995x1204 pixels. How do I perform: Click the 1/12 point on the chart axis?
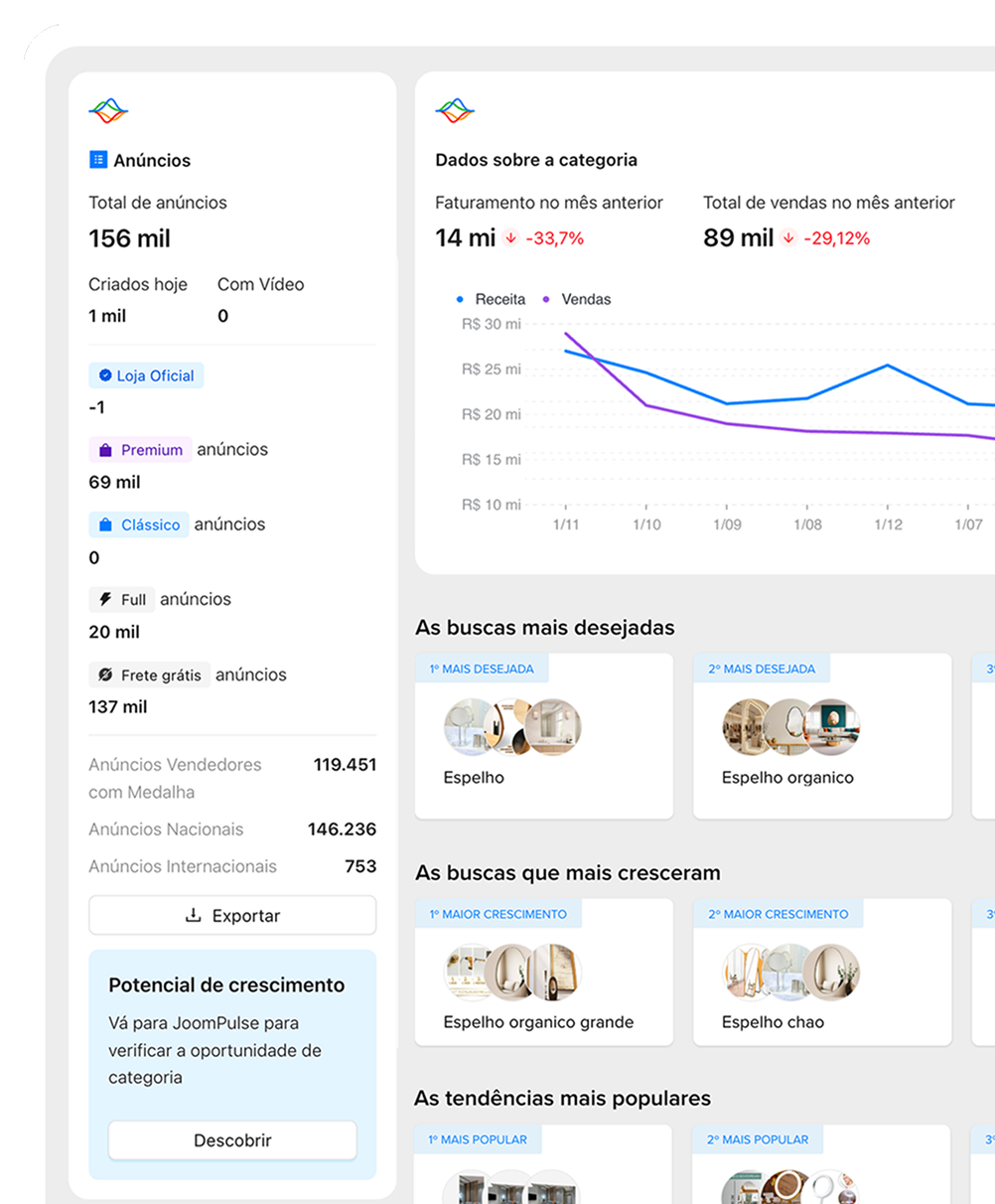click(888, 525)
